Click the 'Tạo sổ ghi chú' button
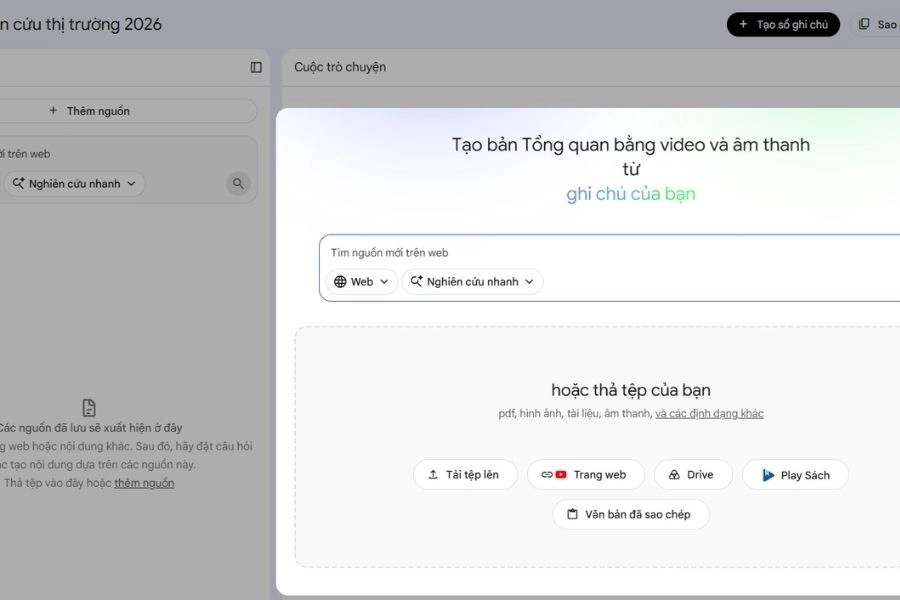This screenshot has height=600, width=900. [x=783, y=25]
